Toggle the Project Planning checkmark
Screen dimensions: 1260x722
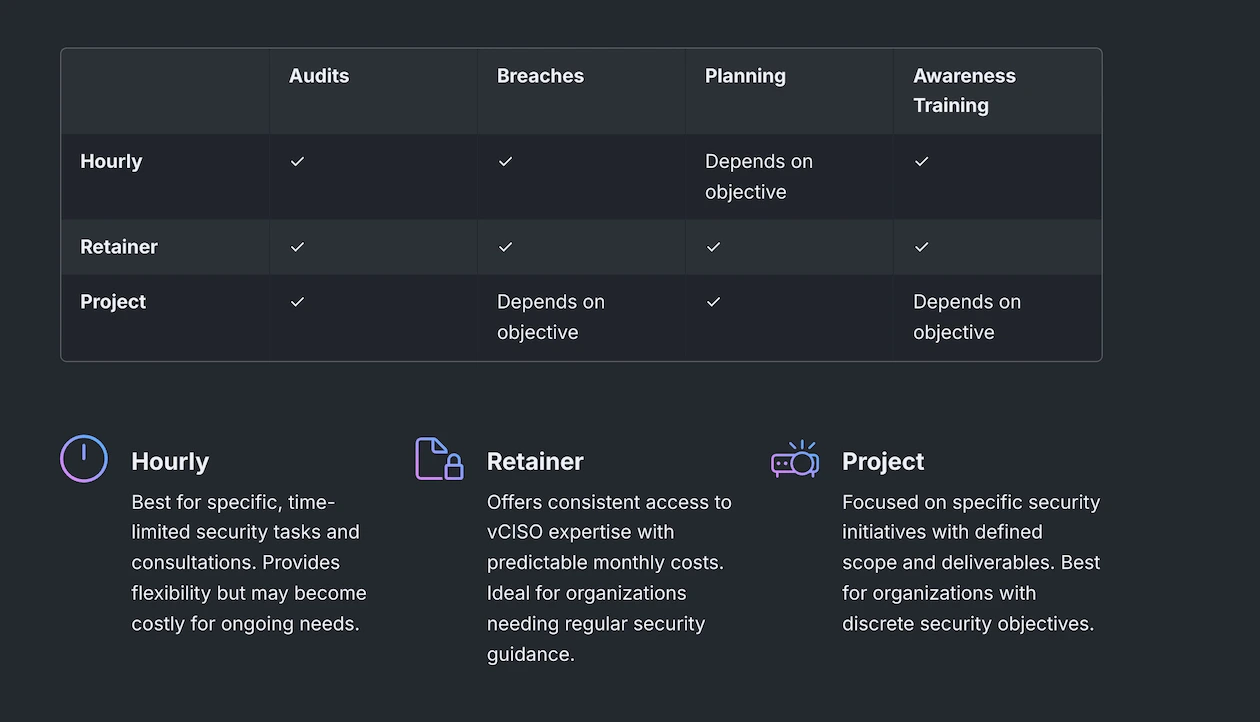tap(713, 301)
